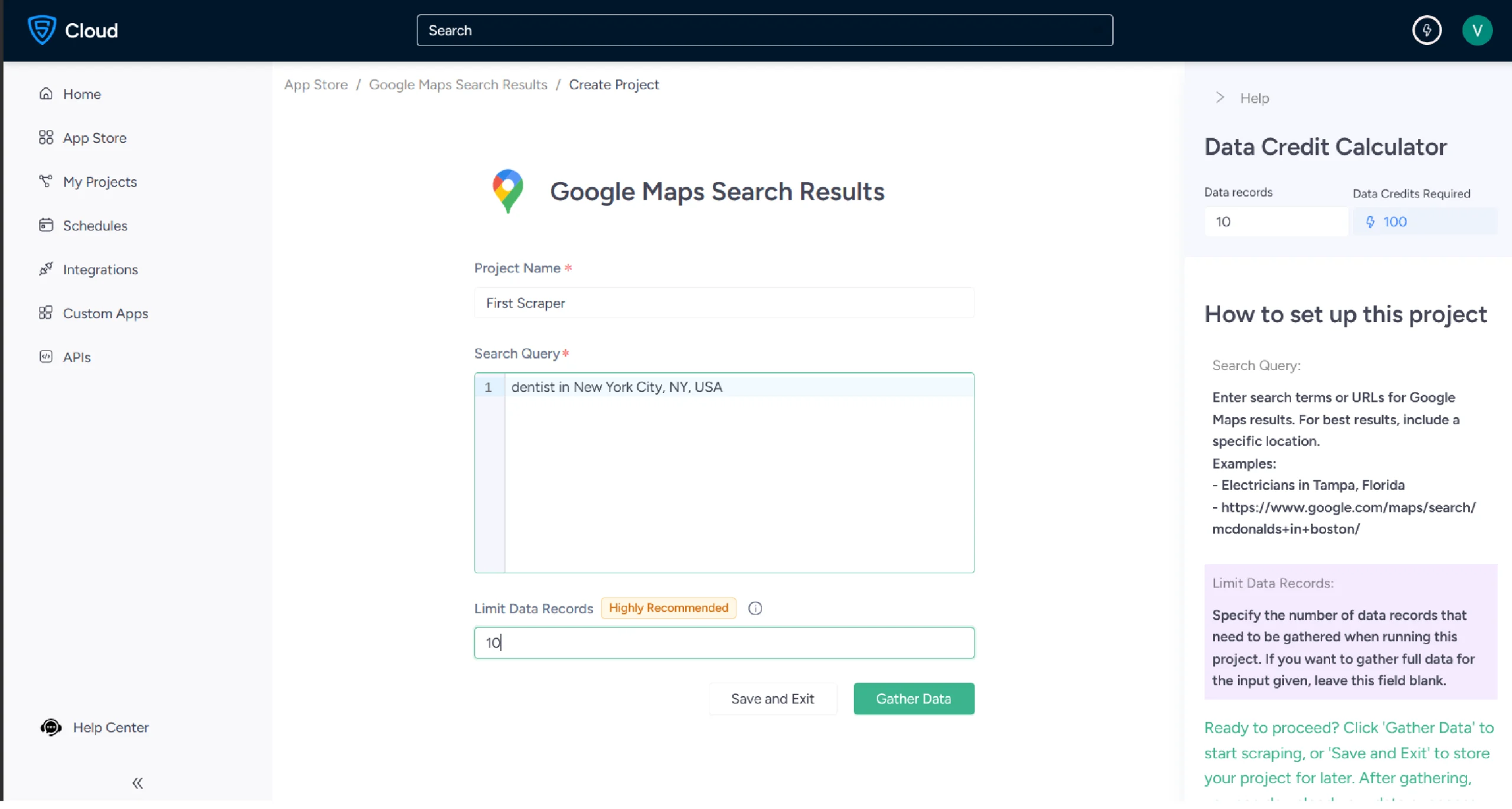Click the Data Credit Calculator heading
This screenshot has height=809, width=1512.
(x=1325, y=146)
